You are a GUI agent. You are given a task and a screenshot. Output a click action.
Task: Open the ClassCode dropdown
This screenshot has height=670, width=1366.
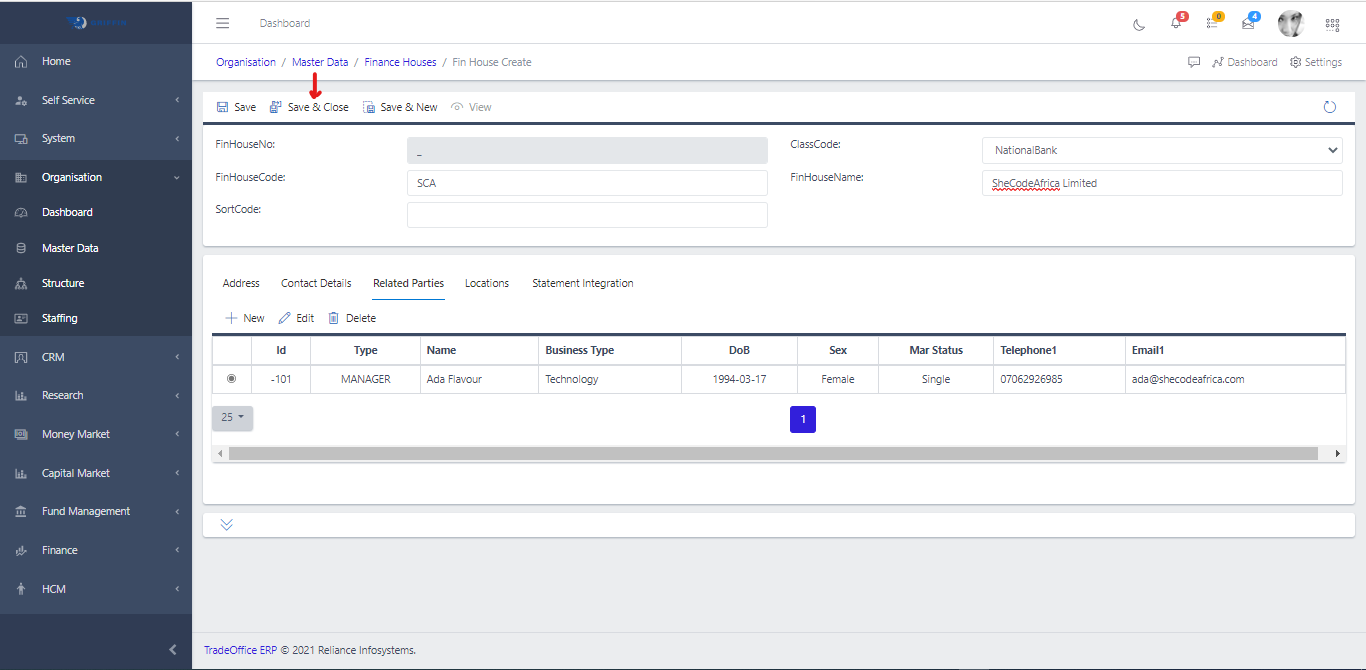coord(1162,150)
